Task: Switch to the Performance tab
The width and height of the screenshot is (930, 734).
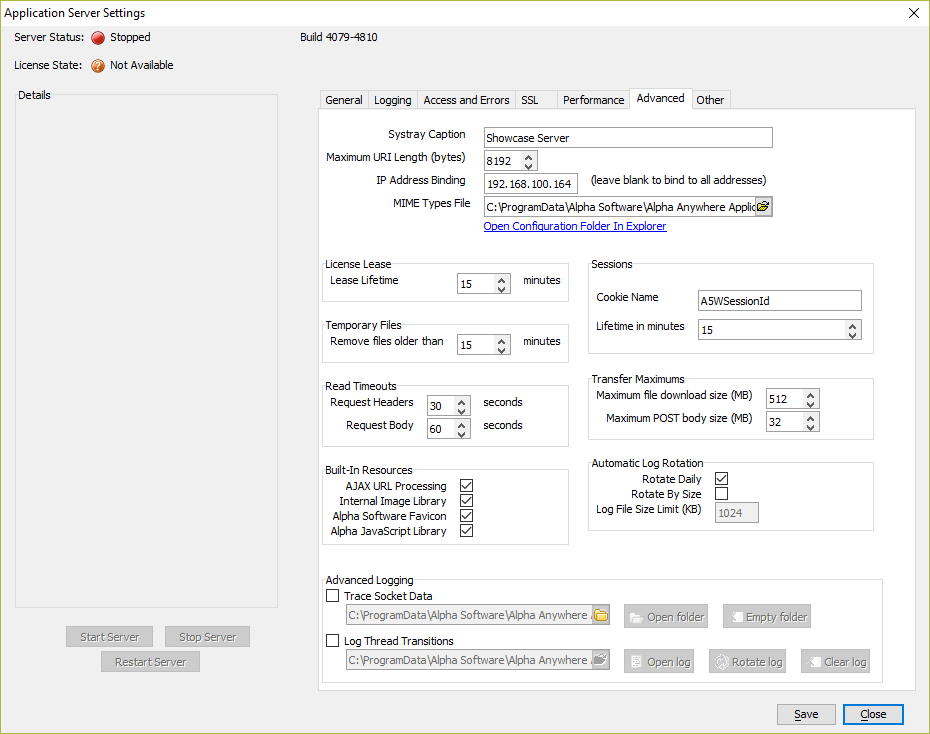Action: tap(594, 100)
